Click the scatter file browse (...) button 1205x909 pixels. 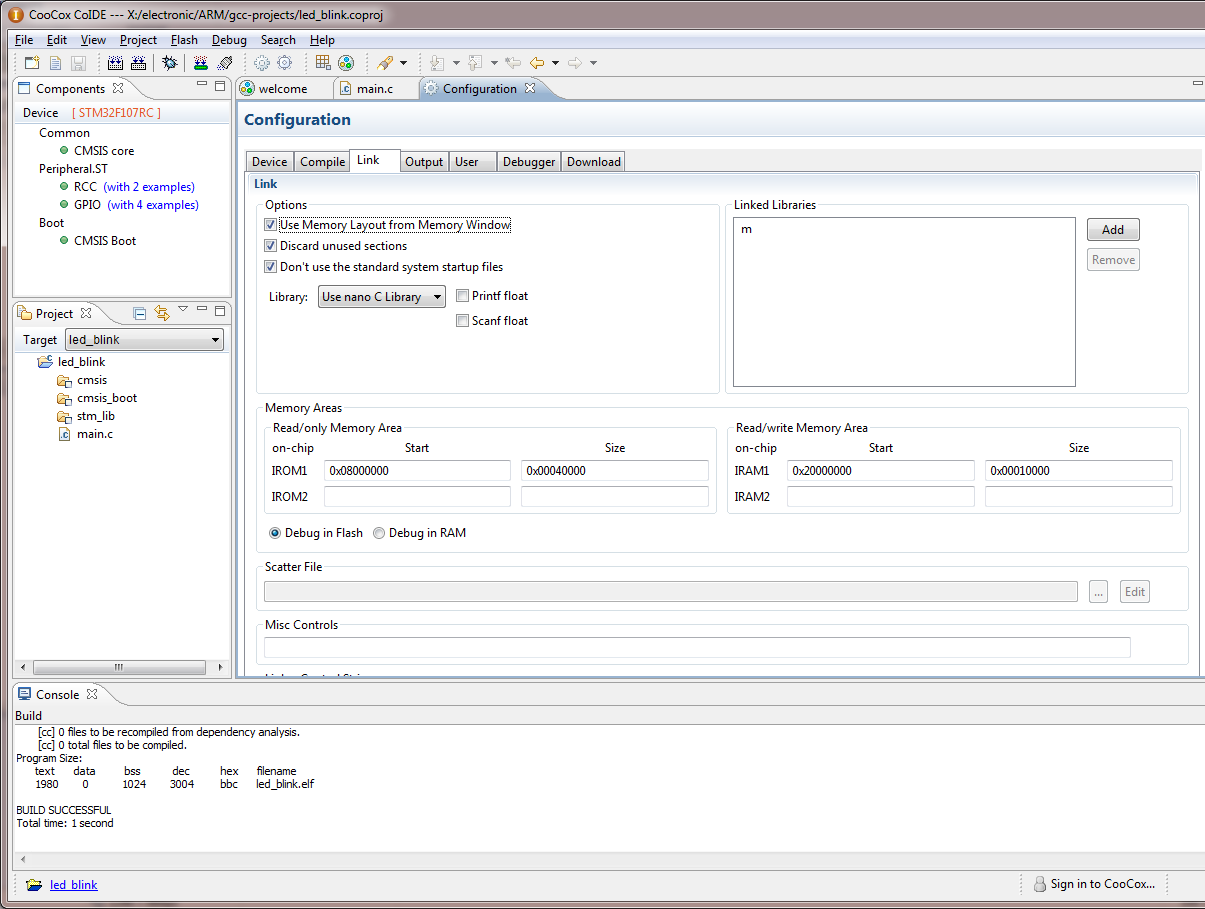pyautogui.click(x=1099, y=592)
